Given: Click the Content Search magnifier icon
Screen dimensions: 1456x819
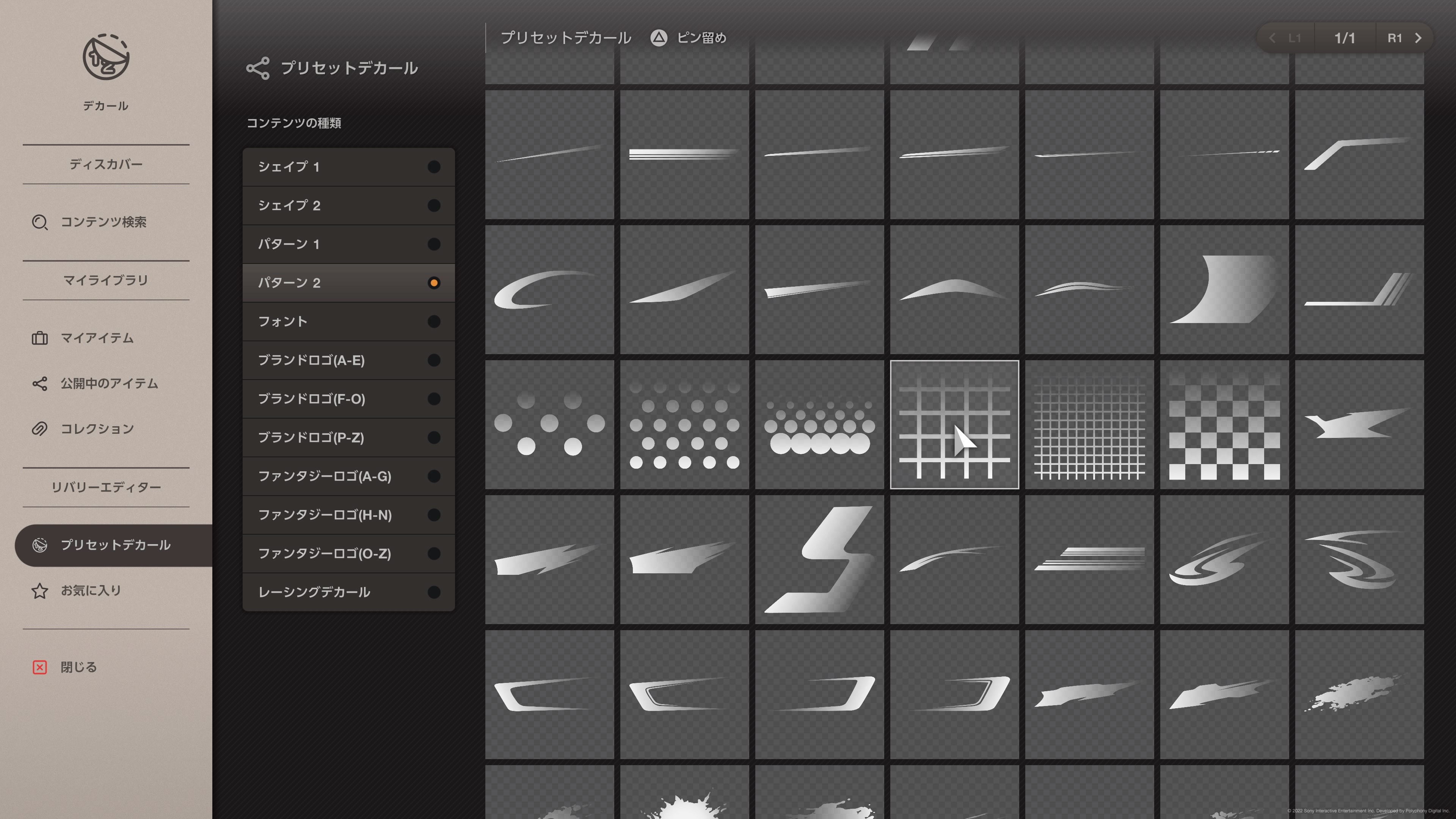Looking at the screenshot, I should coord(39,222).
